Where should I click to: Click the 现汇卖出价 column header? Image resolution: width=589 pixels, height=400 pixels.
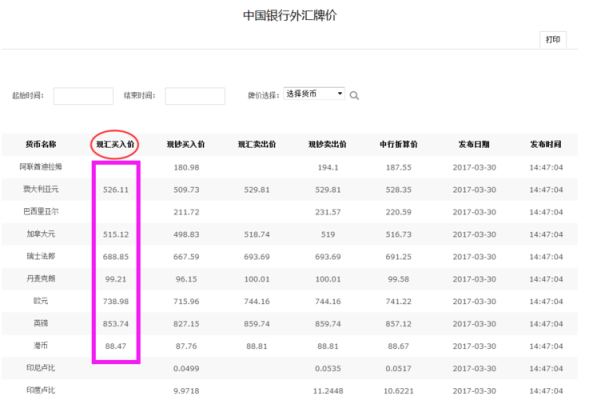[x=257, y=144]
